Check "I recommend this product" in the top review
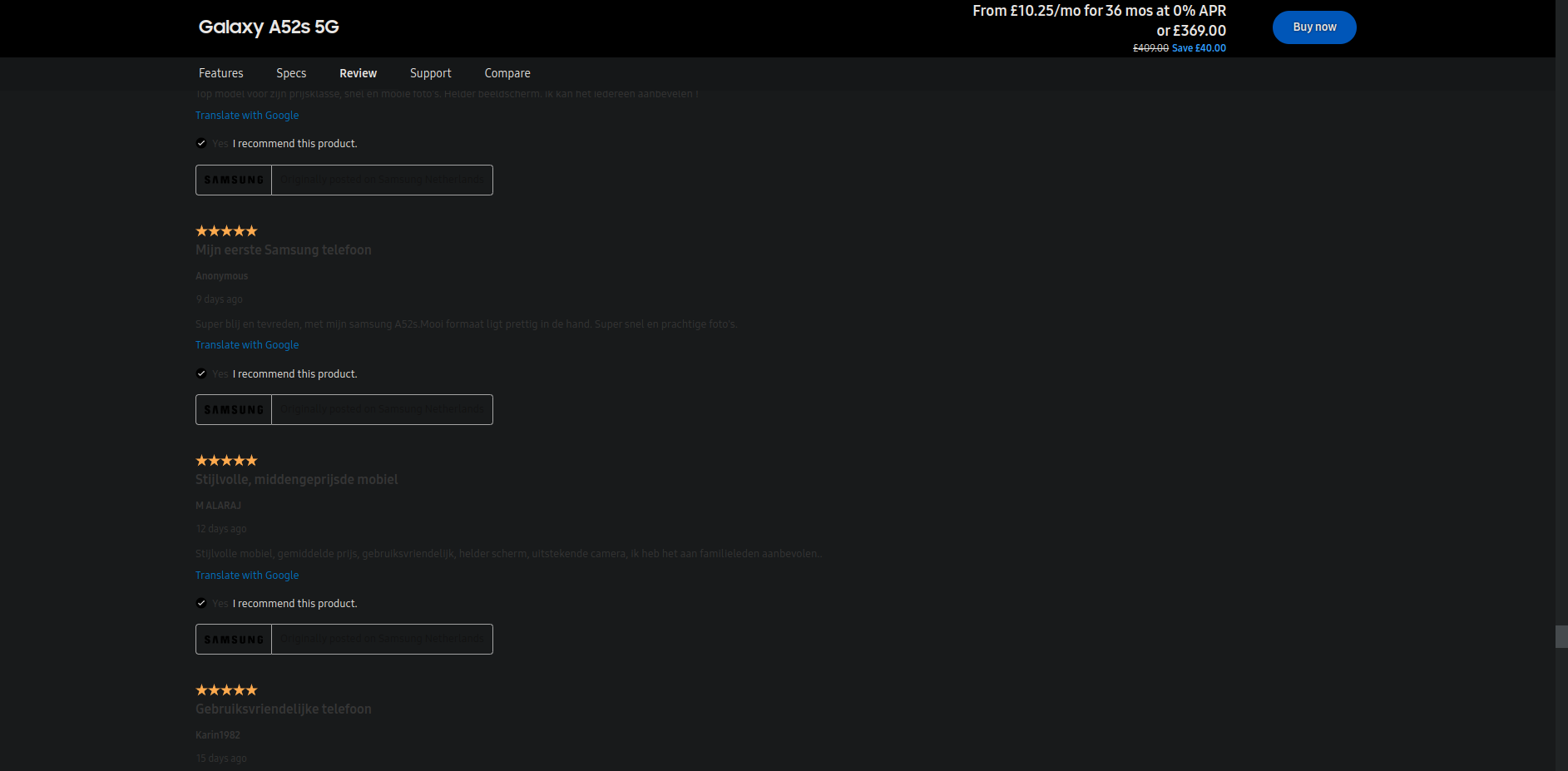Viewport: 1568px width, 771px height. (x=201, y=143)
